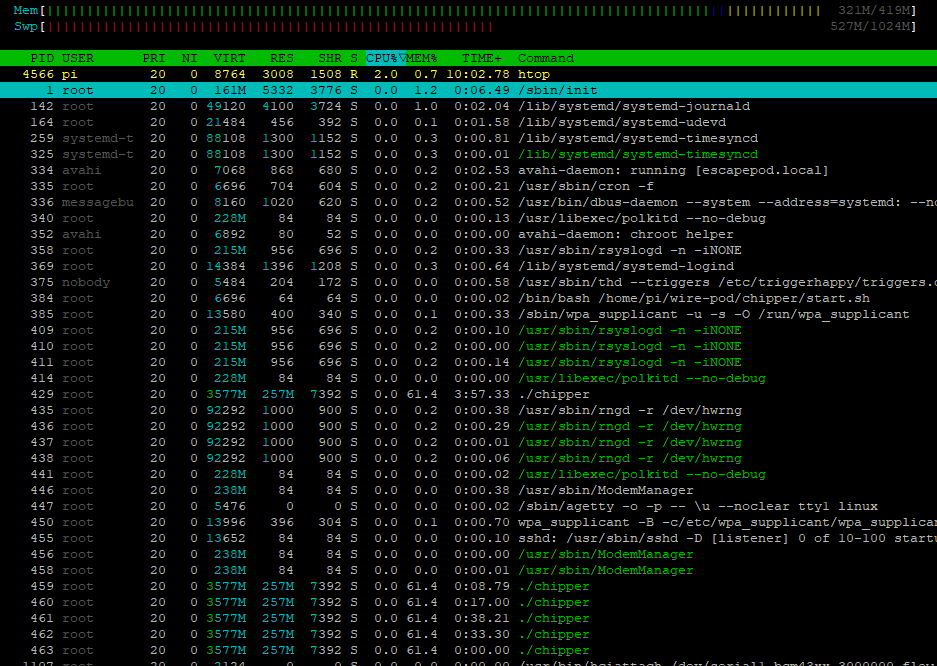
Task: Sort processes by the RES column
Action: 281,57
